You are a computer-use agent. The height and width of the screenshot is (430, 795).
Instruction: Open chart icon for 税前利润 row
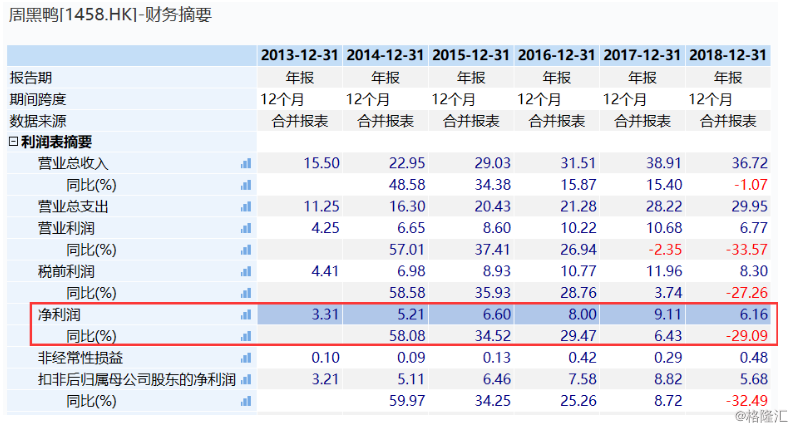pos(246,271)
